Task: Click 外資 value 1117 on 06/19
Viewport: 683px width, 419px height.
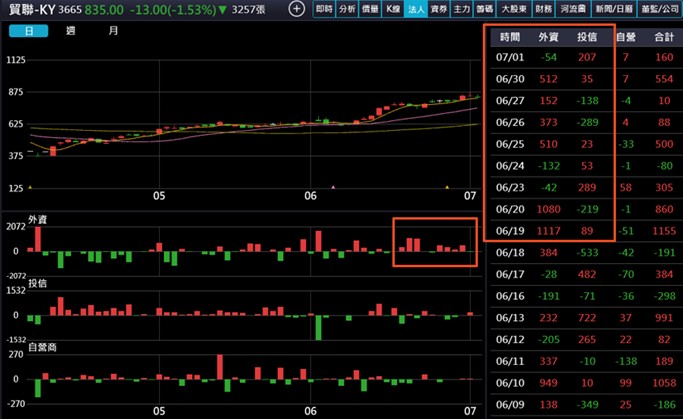Action: (x=548, y=231)
